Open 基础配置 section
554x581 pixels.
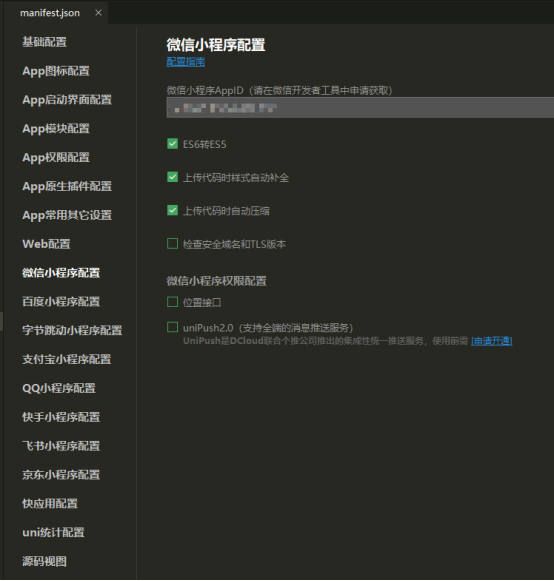(x=44, y=42)
